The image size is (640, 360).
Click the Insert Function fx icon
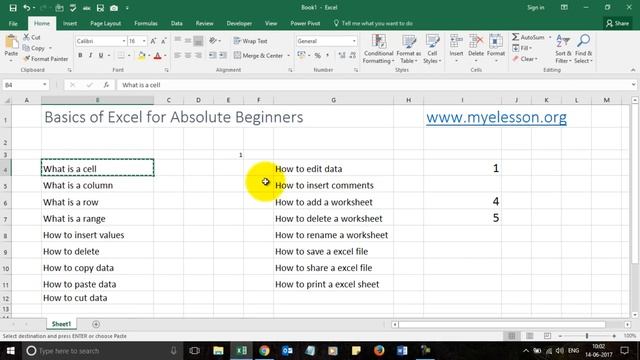106,85
